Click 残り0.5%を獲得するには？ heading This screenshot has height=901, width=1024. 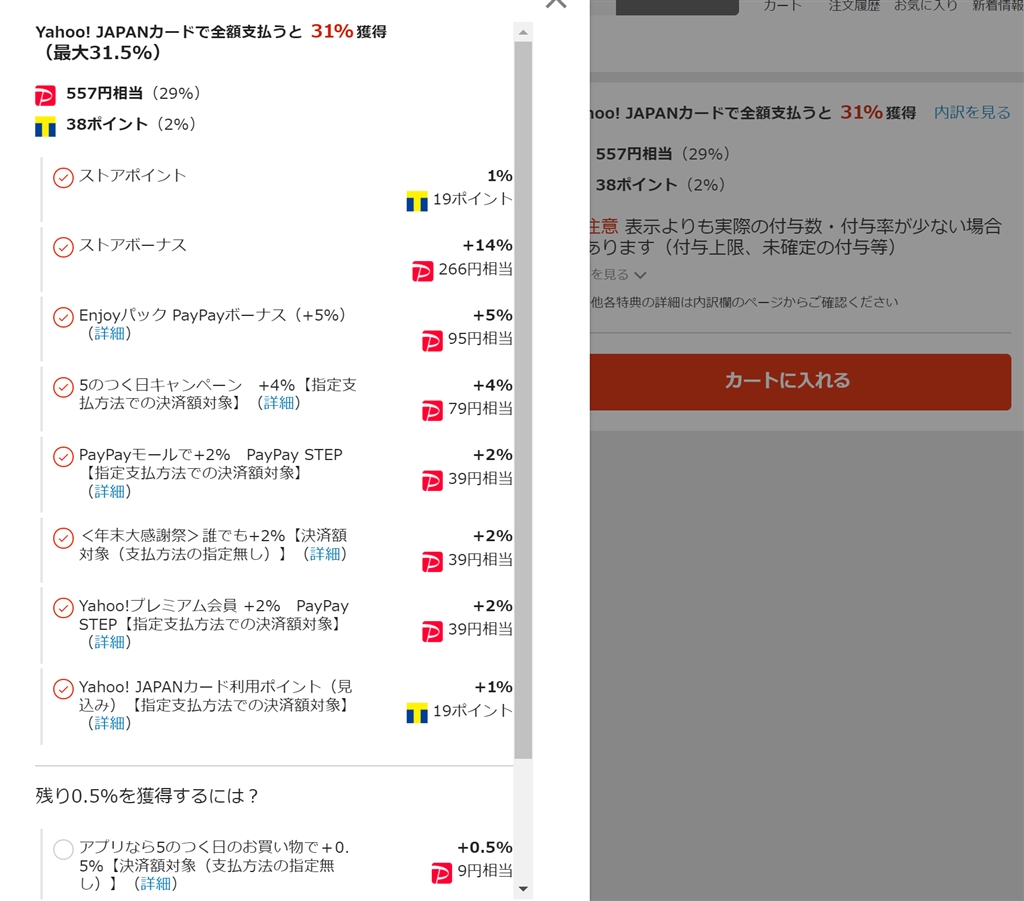tap(147, 795)
